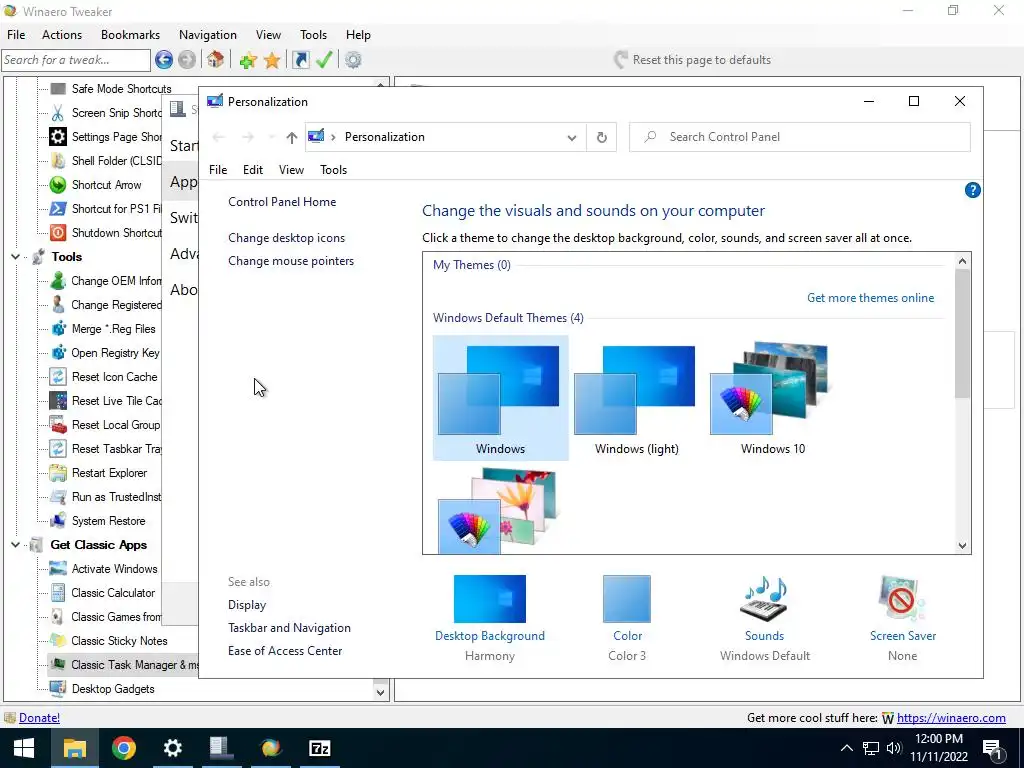Click Get more themes online link
The image size is (1024, 768).
871,298
